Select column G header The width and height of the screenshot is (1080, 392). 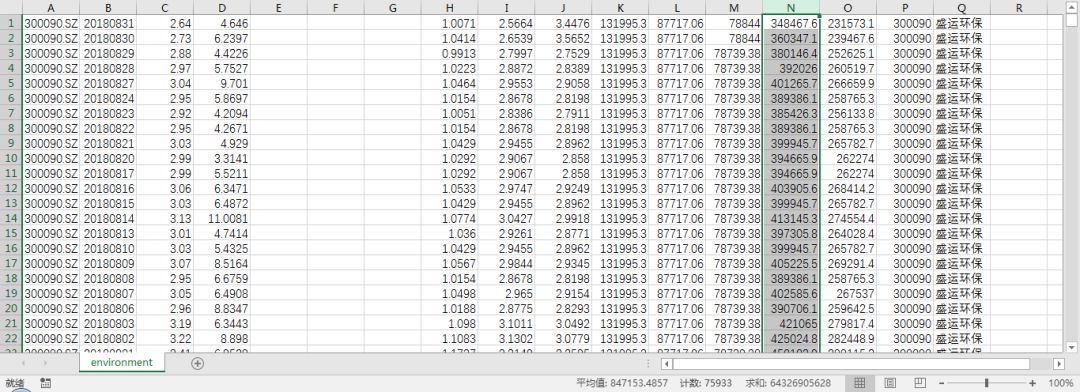[x=393, y=8]
